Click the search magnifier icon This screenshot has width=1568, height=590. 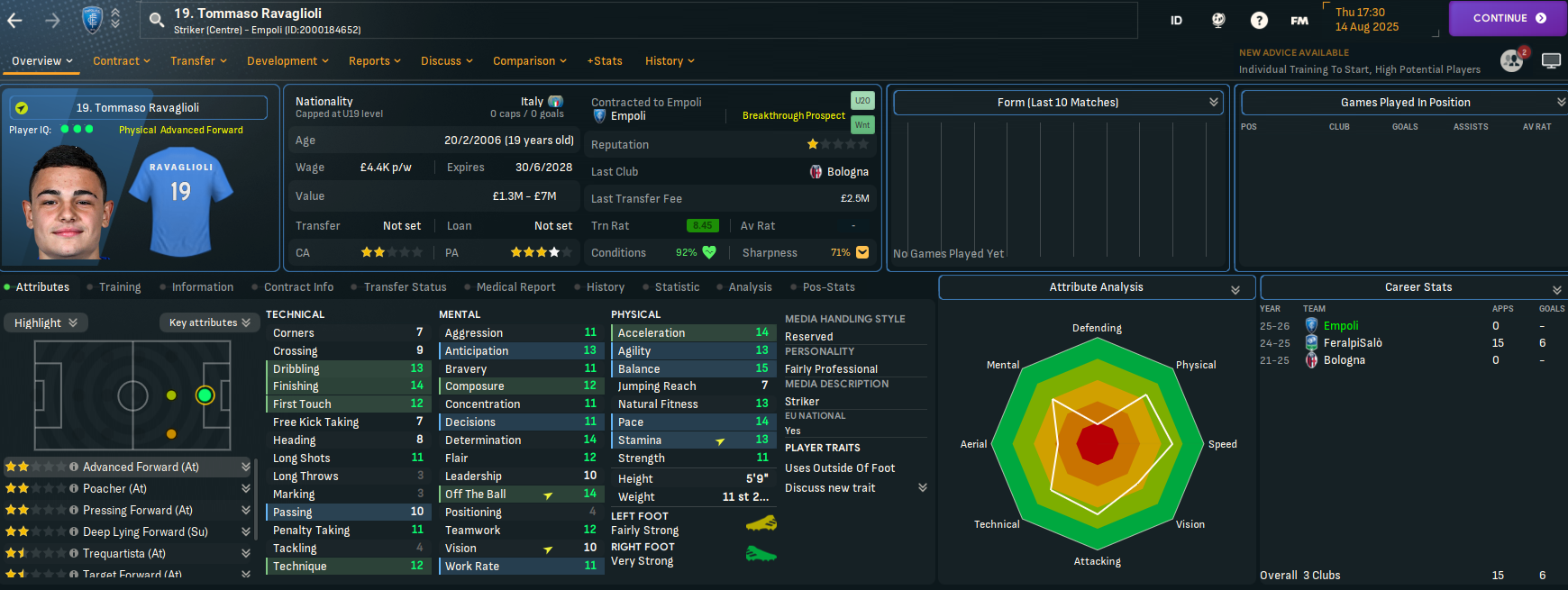pyautogui.click(x=157, y=20)
